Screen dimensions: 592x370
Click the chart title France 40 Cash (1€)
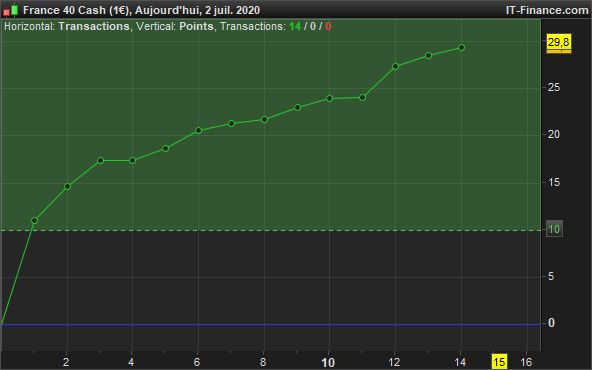click(76, 10)
